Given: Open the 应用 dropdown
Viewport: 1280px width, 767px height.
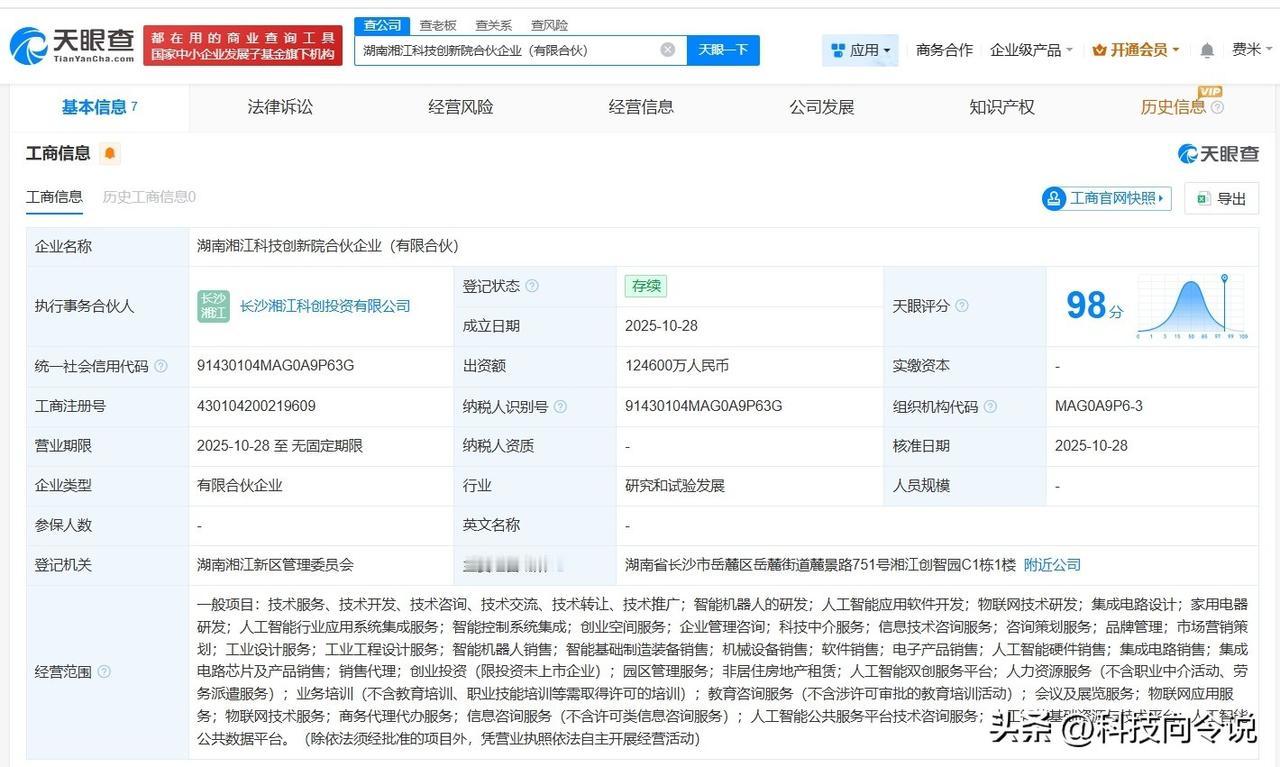Looking at the screenshot, I should tap(858, 48).
